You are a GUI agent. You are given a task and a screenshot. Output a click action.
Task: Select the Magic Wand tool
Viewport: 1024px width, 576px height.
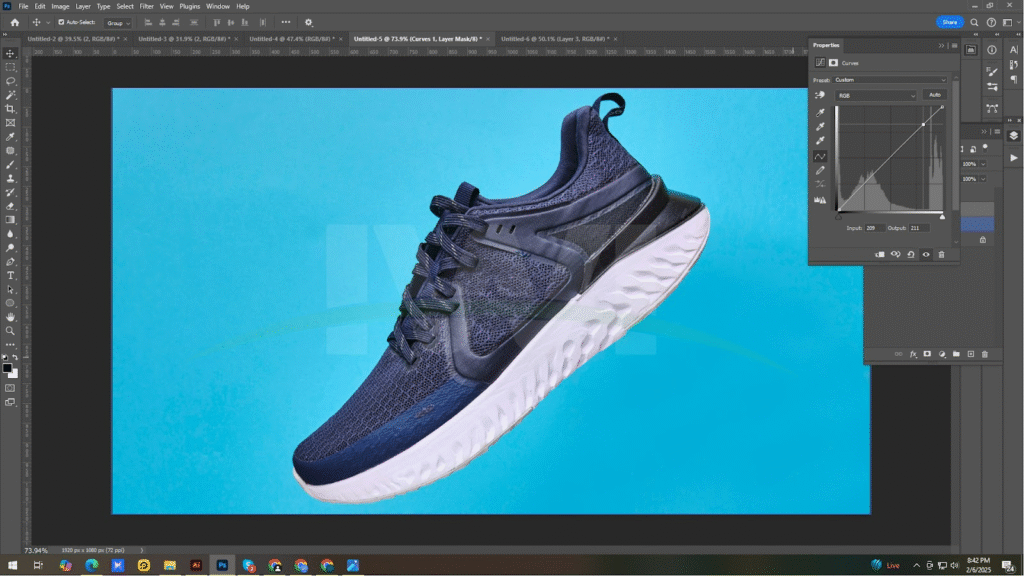tap(10, 95)
